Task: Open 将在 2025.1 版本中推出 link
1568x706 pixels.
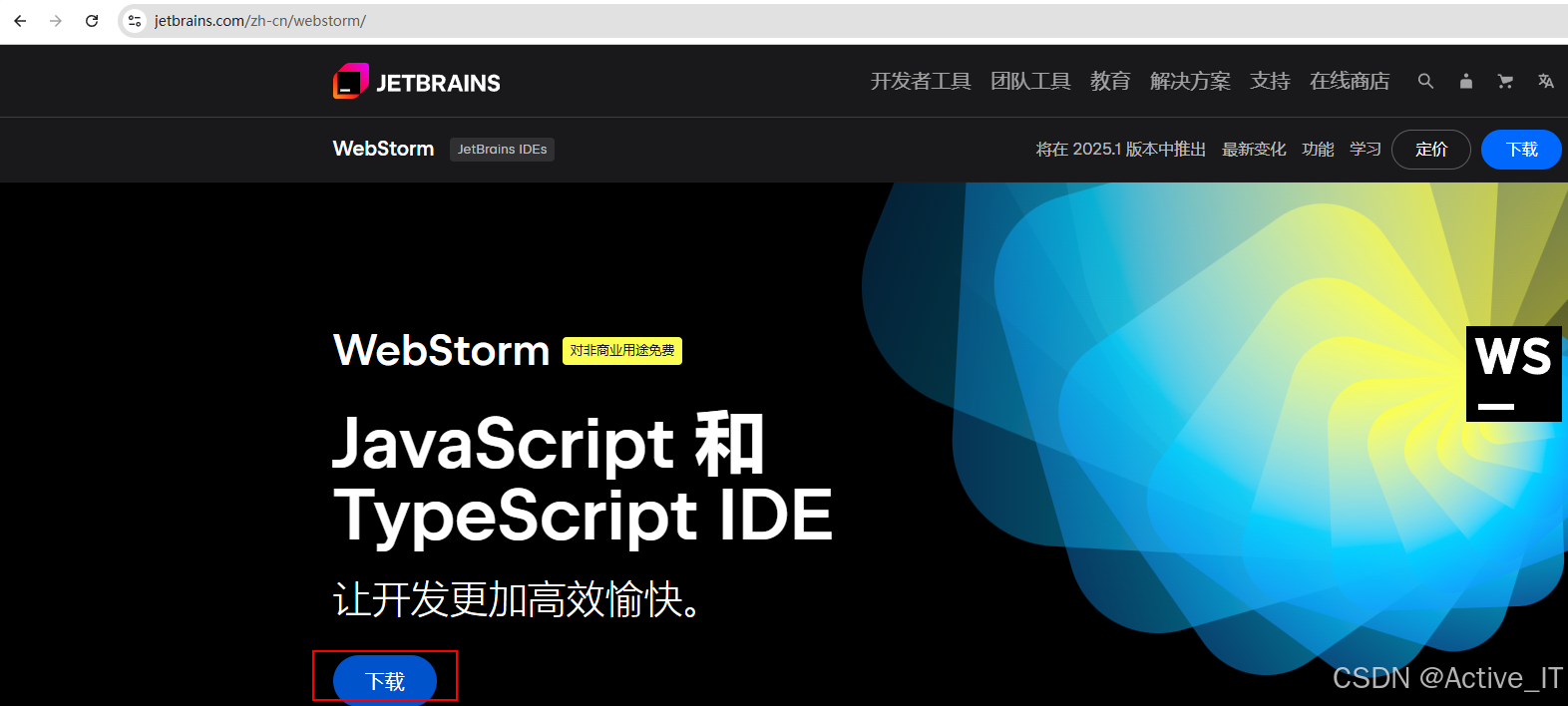Action: coord(1120,150)
